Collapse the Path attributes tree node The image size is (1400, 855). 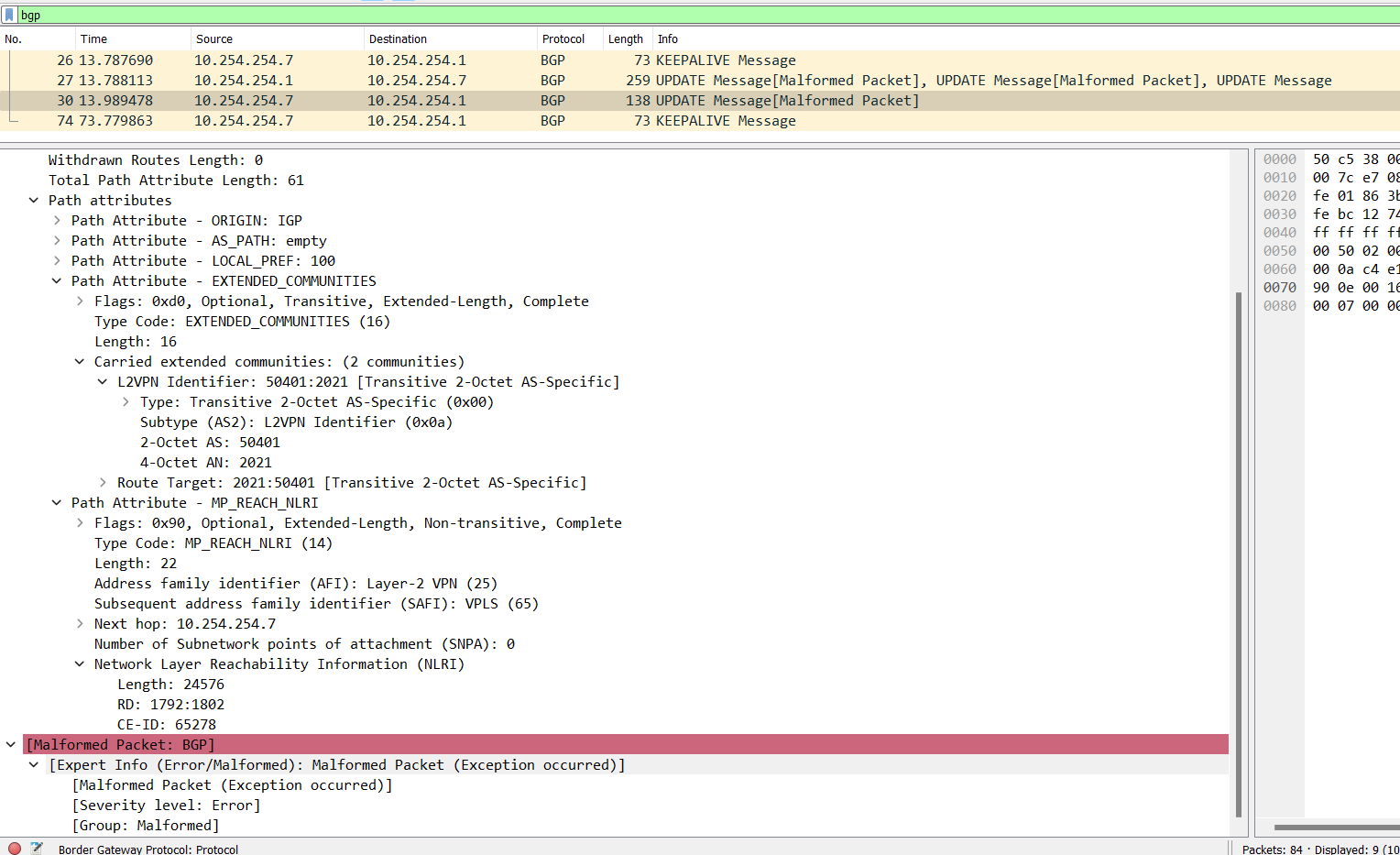[34, 201]
